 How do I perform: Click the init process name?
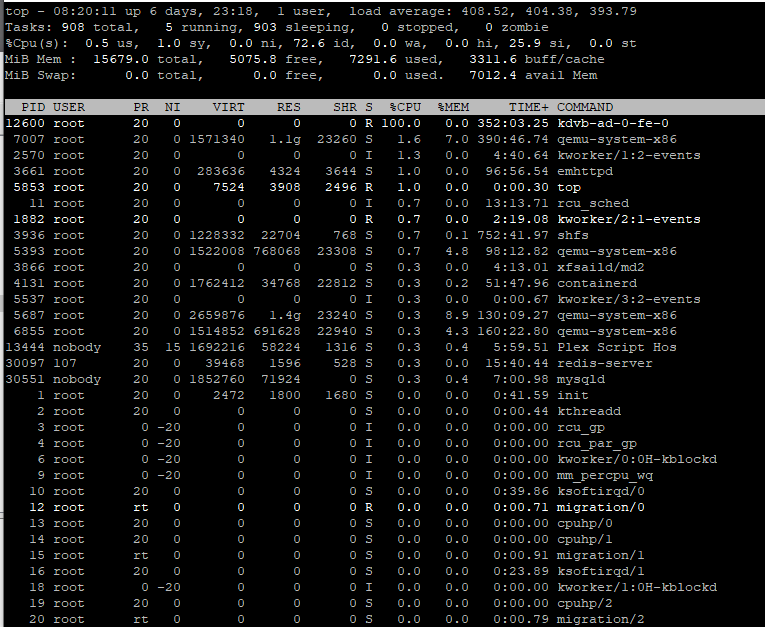573,396
